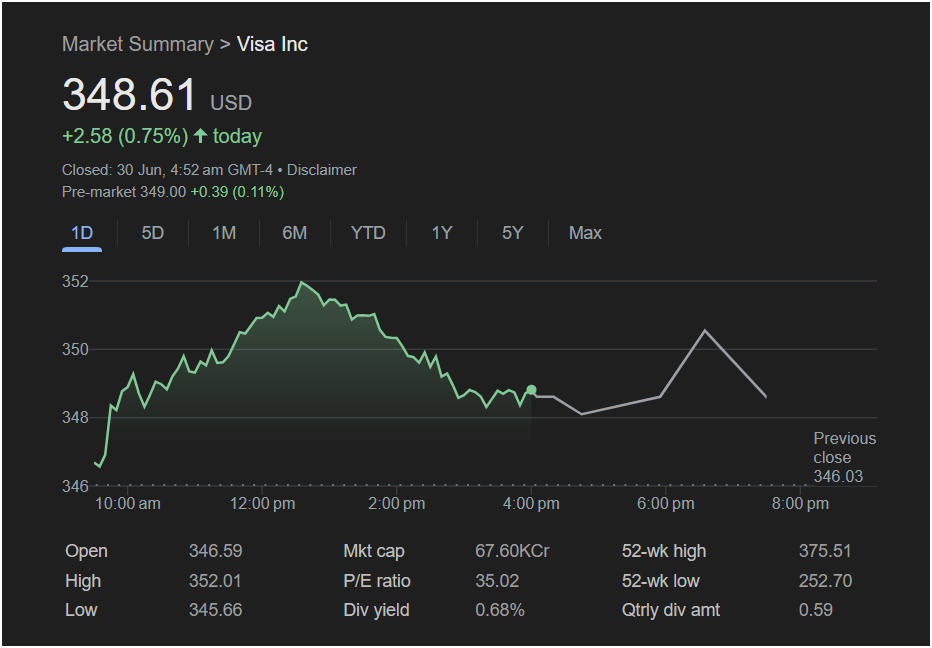
Task: Show the 6M price history
Action: (x=295, y=233)
